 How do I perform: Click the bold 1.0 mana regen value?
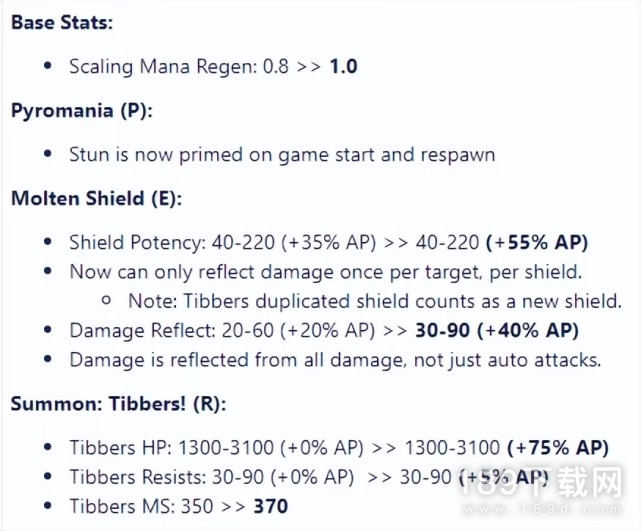[343, 67]
